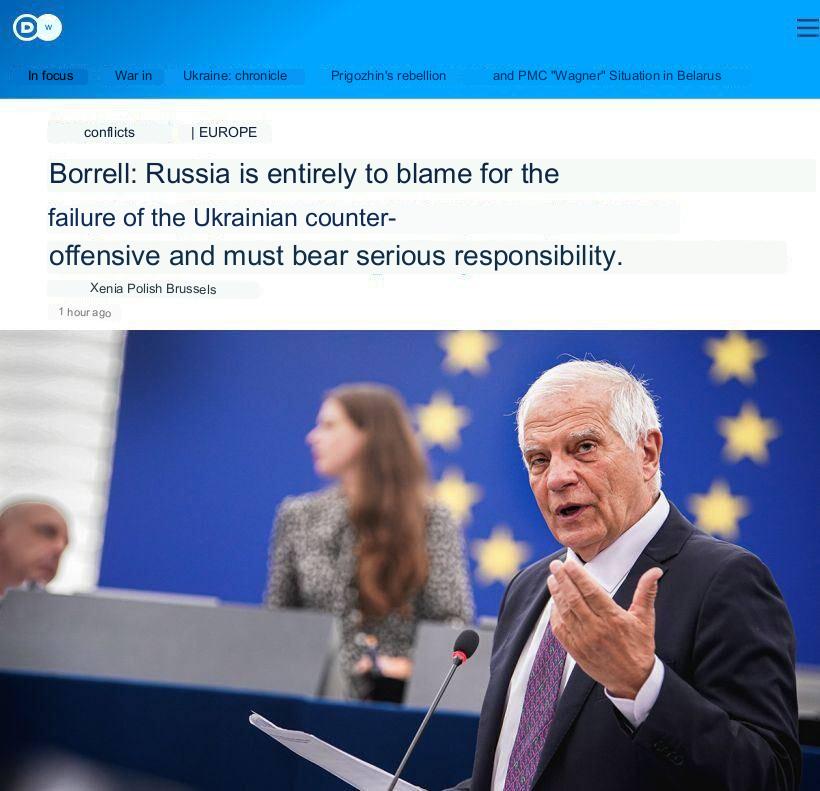Click the '1 hour ago' timestamp
Viewport: 820px width, 791px height.
pos(85,312)
